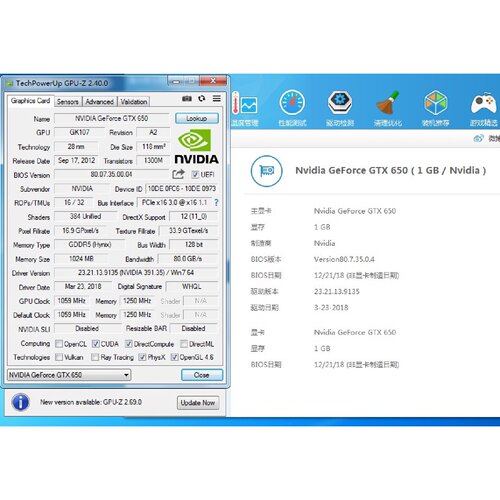Open temperature management in Lu Master toolbar
500x500 pixels.
(x=245, y=109)
